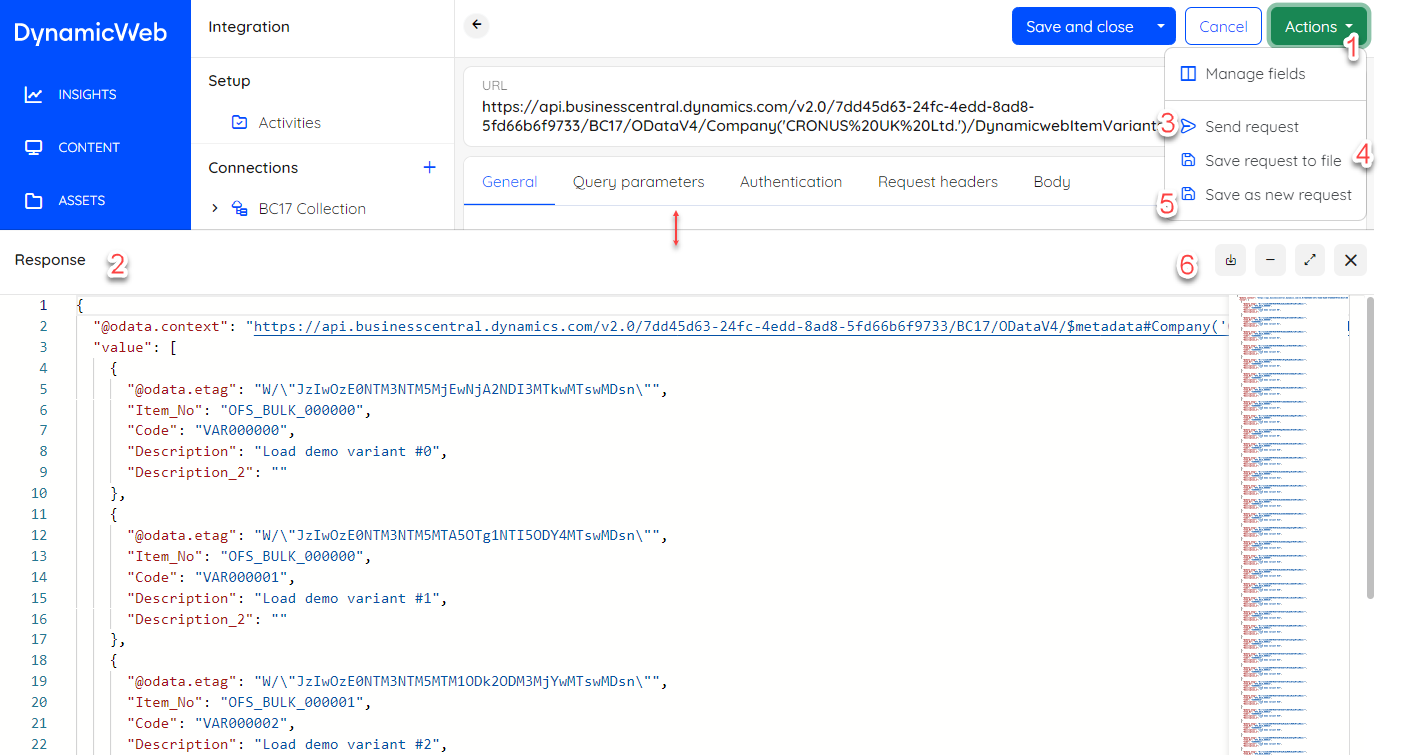This screenshot has width=1405, height=755.
Task: Click the response vertical scrollbar
Action: 1370,448
